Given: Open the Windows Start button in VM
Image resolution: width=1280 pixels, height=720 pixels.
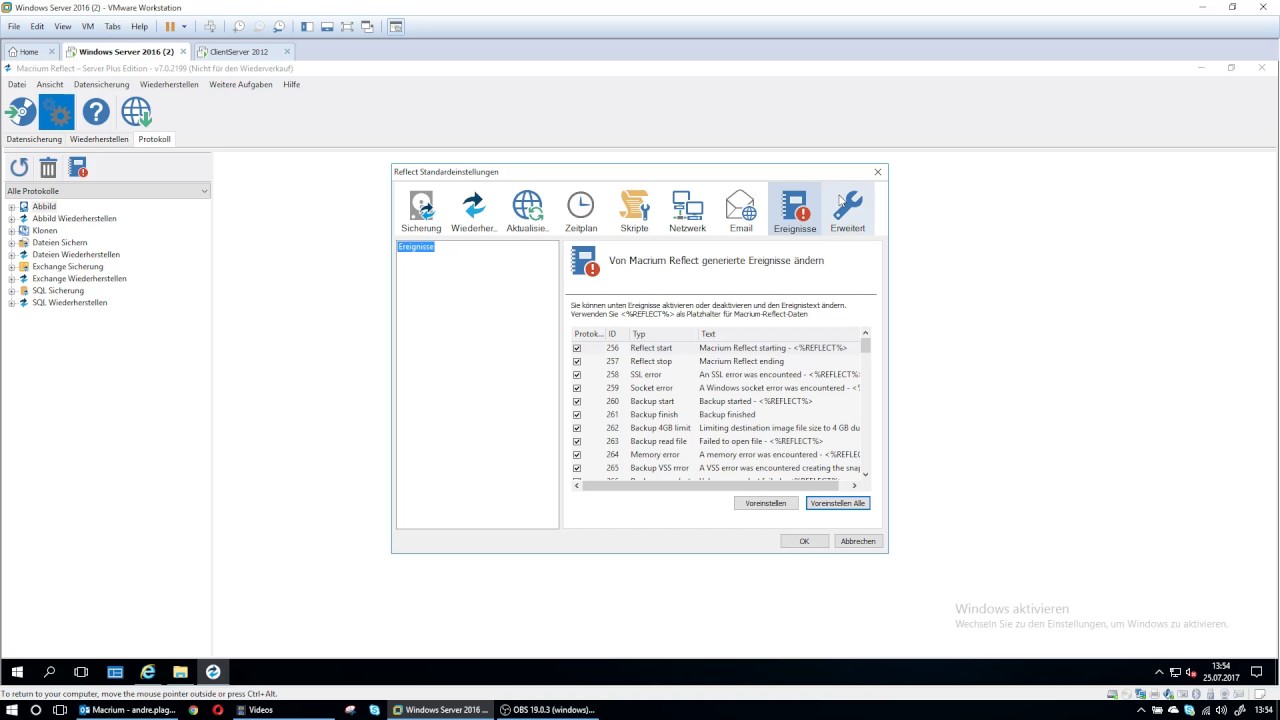Looking at the screenshot, I should coord(17,672).
